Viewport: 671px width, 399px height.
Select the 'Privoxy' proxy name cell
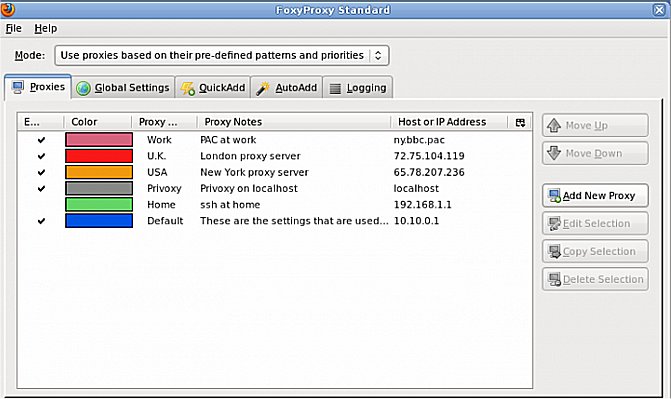(164, 188)
